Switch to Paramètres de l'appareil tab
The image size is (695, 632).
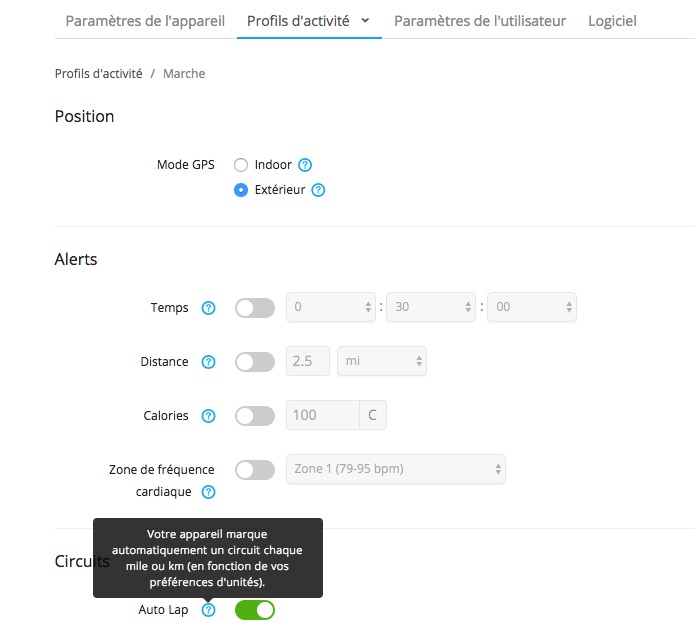pos(145,20)
